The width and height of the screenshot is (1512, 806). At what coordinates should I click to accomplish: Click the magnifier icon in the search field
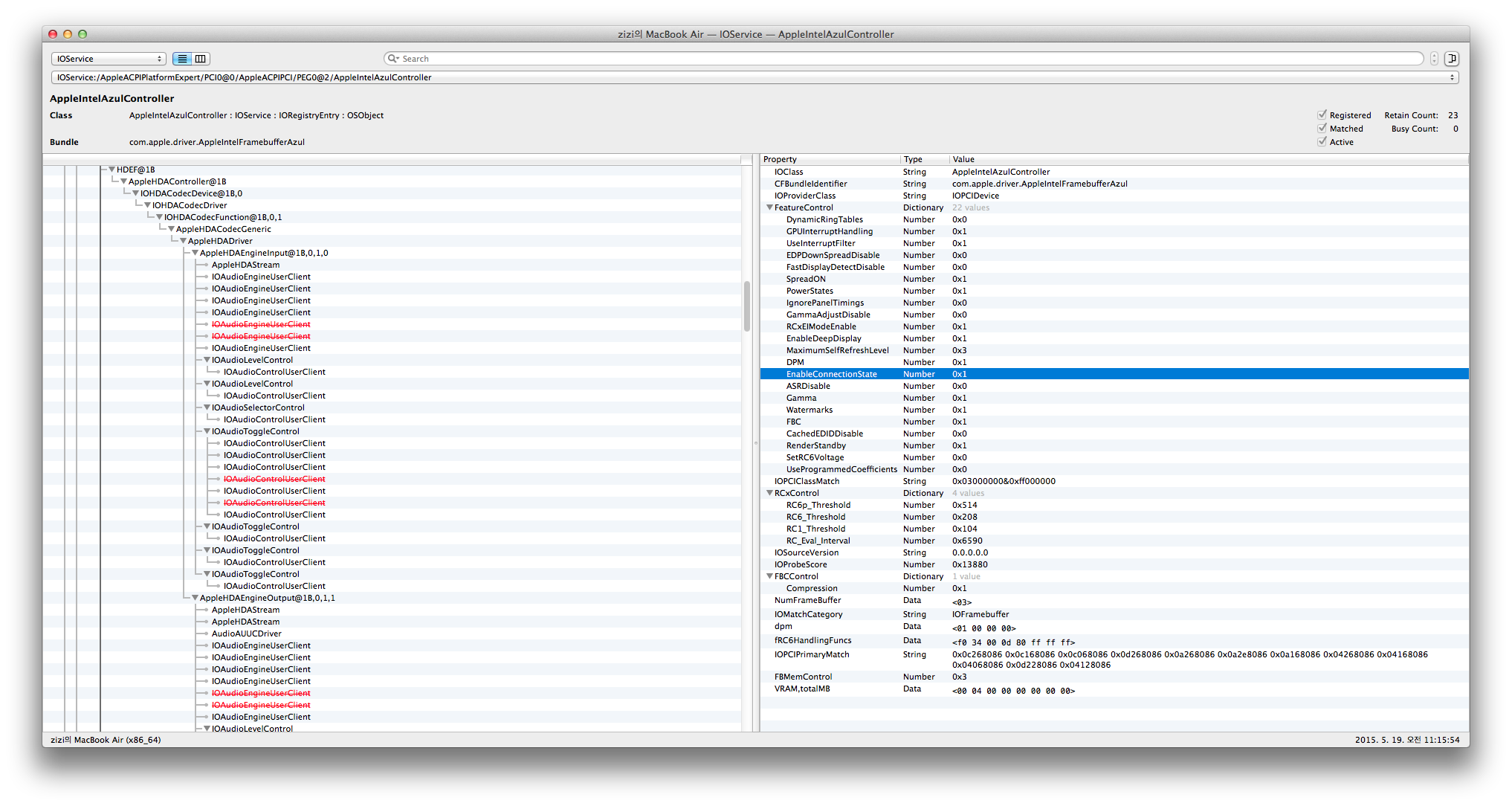pyautogui.click(x=393, y=59)
